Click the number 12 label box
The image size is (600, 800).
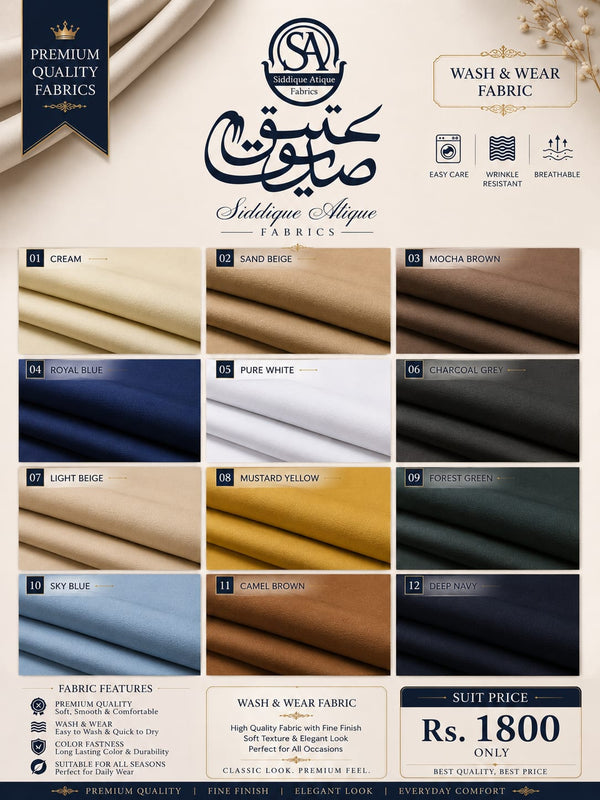click(414, 585)
